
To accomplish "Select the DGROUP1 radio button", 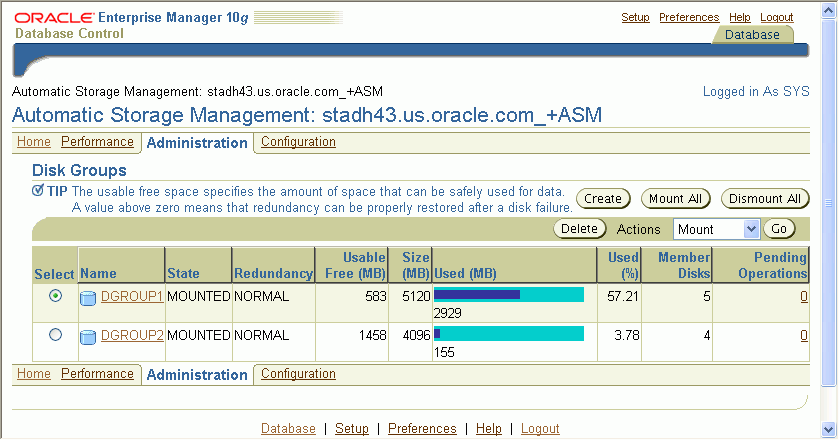I will point(55,296).
